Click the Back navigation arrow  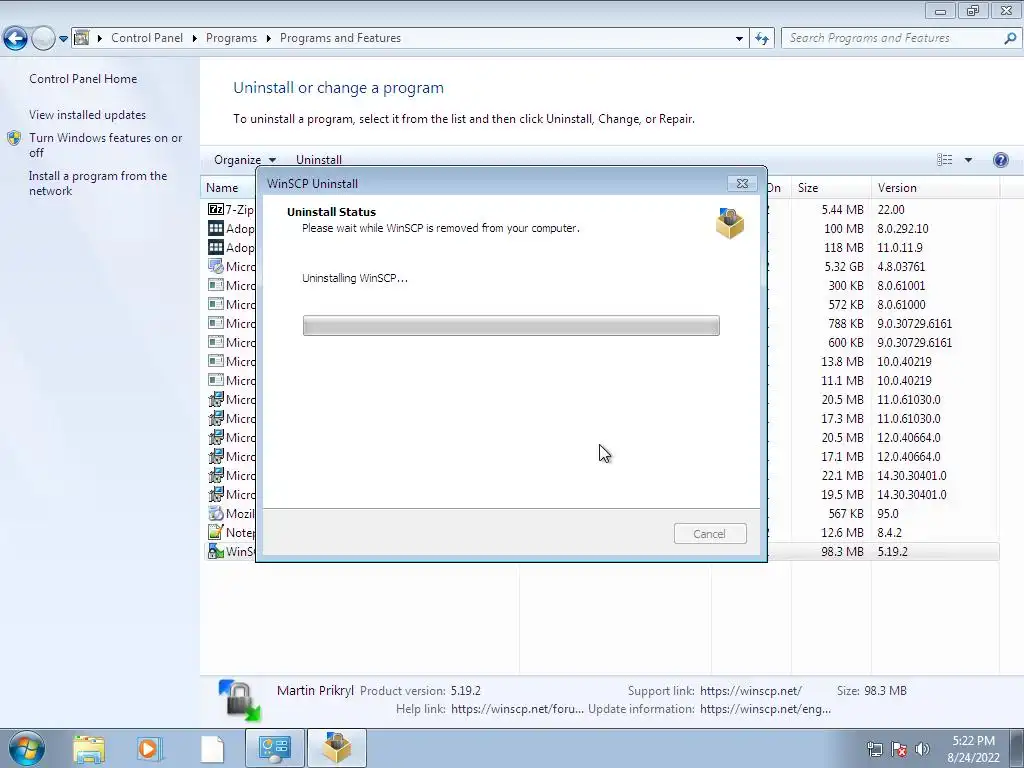pyautogui.click(x=16, y=39)
